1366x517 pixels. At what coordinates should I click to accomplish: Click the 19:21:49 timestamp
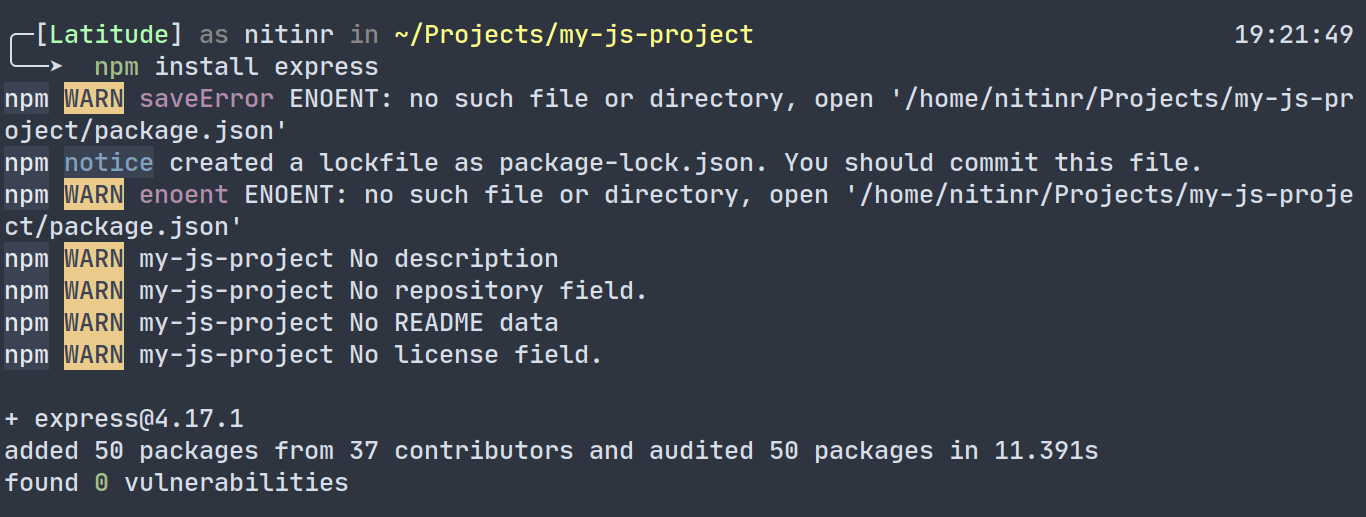(x=1293, y=35)
